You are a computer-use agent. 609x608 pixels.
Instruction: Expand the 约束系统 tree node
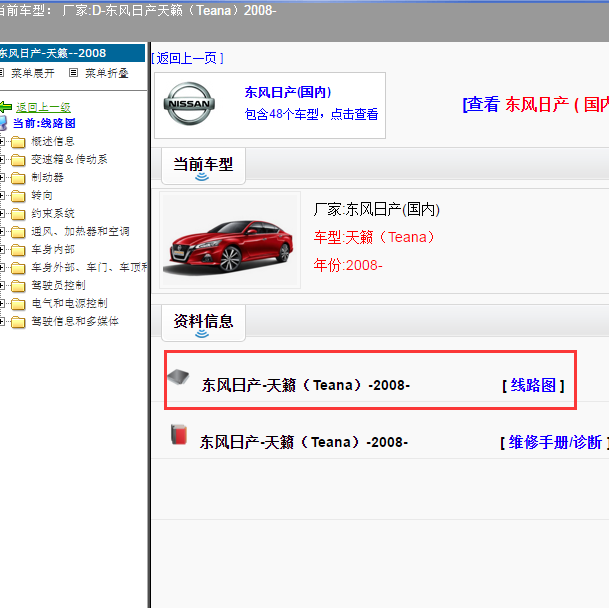2,214
